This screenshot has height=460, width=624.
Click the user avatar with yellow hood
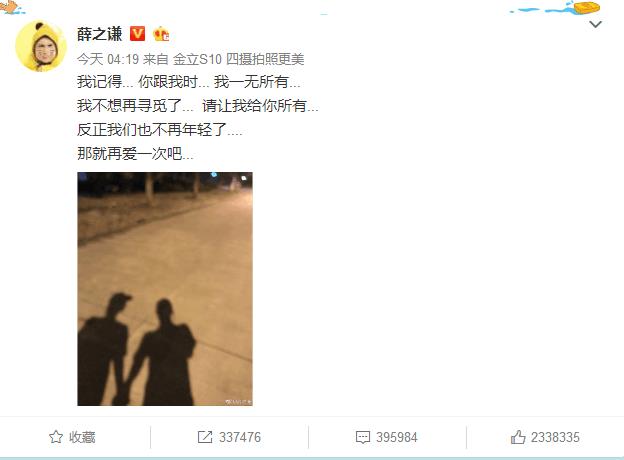pos(41,46)
